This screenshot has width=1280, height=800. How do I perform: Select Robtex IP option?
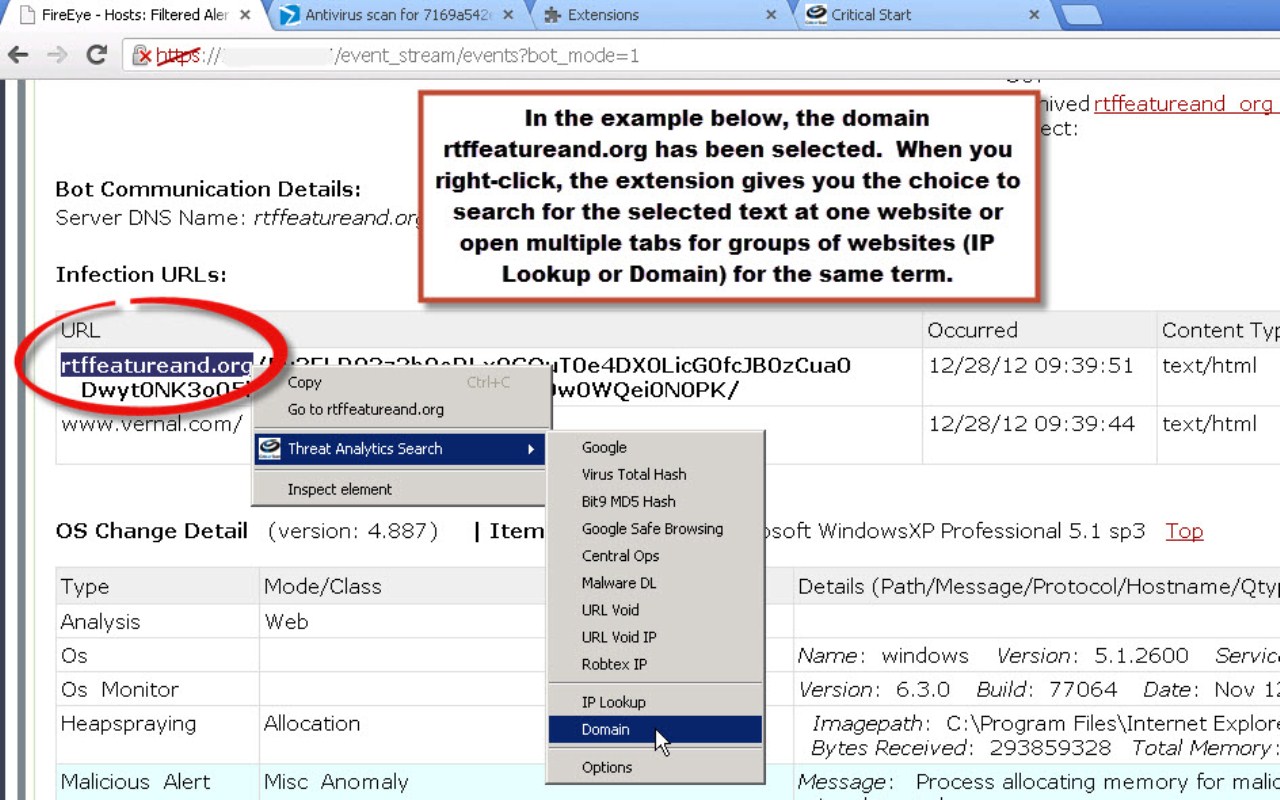pos(655,663)
